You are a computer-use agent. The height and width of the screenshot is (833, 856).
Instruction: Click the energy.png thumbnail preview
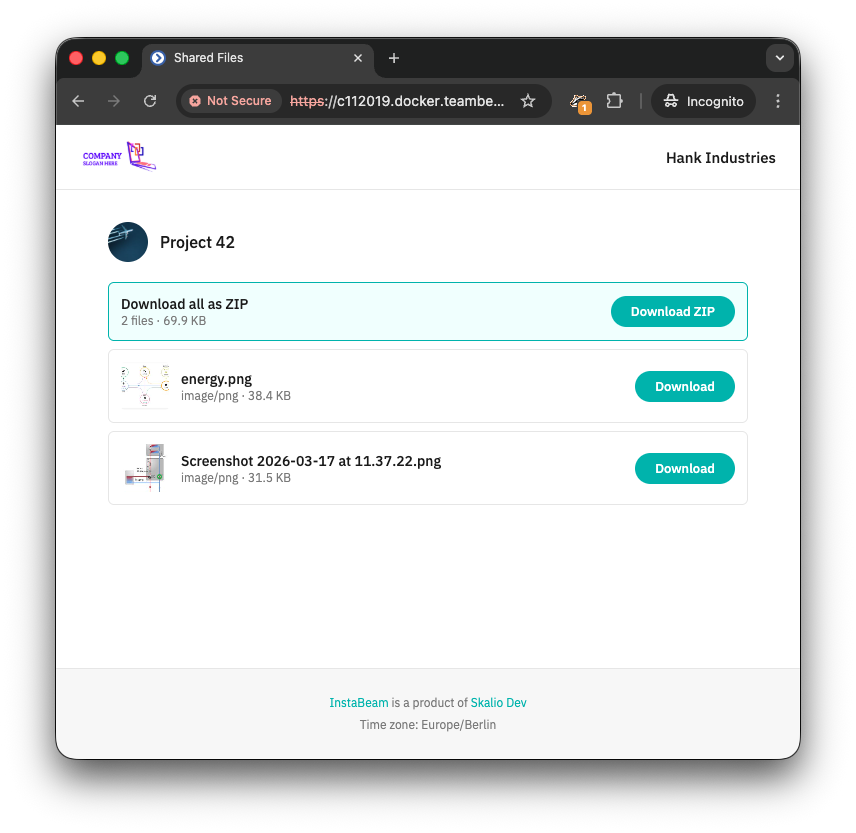tap(145, 386)
